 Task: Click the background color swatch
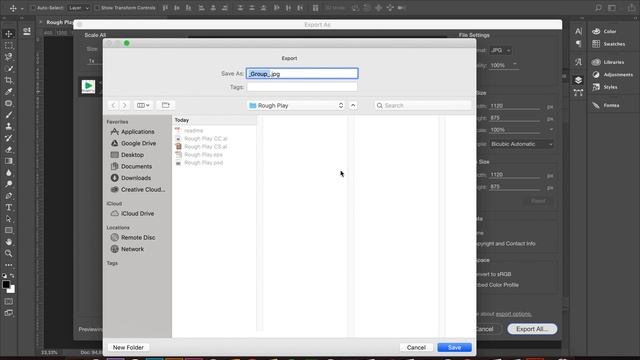(12, 290)
